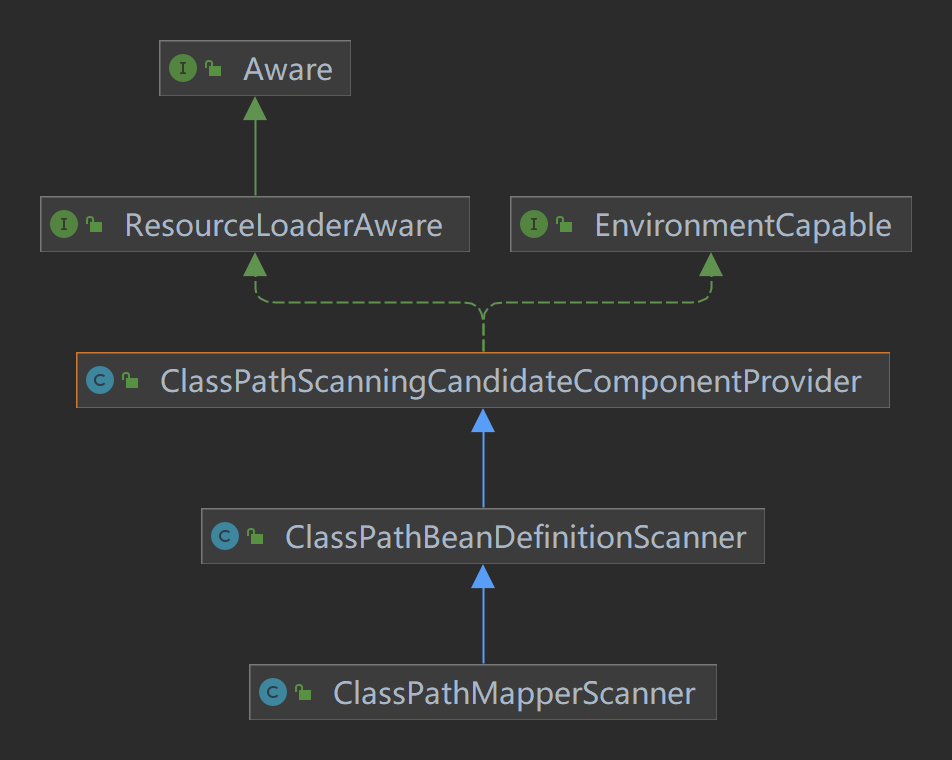Image resolution: width=952 pixels, height=760 pixels.
Task: Select the ResourceLoaderAware label text
Action: [x=283, y=225]
